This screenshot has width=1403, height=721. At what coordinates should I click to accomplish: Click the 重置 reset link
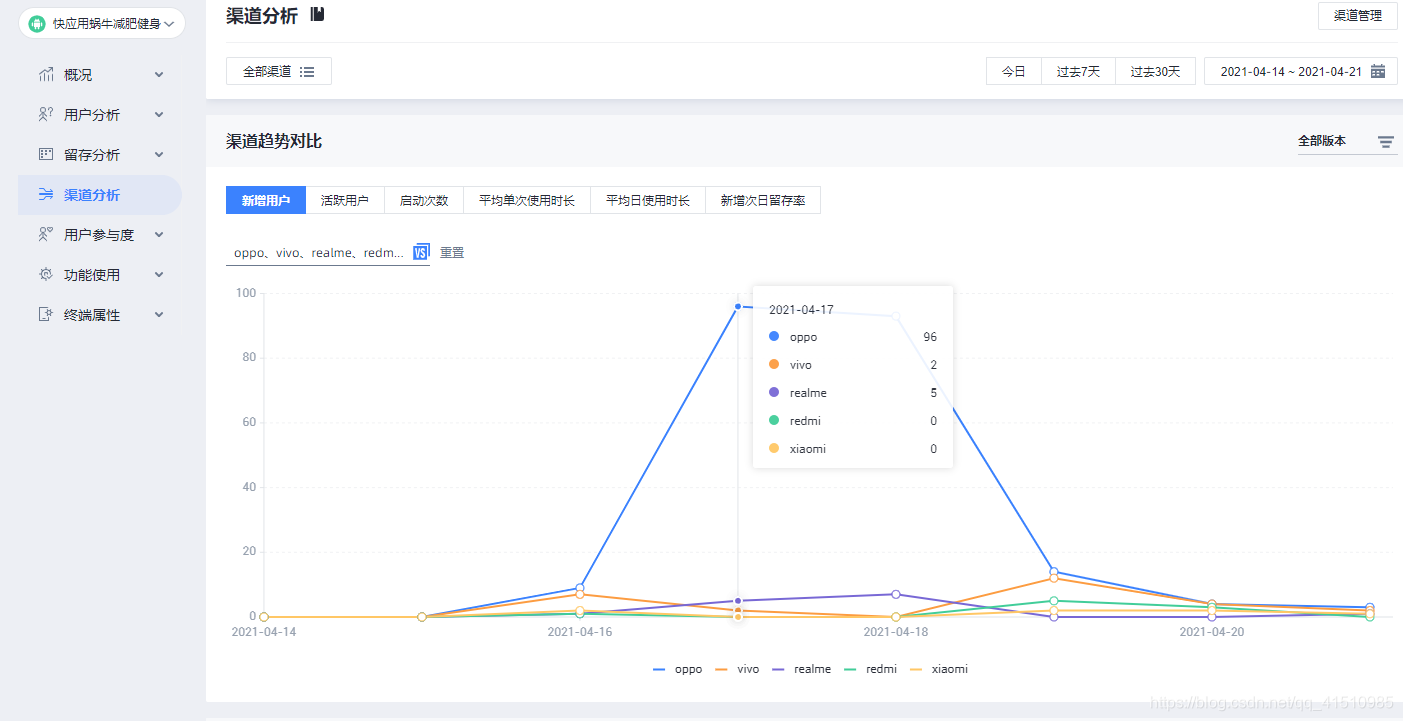point(452,253)
